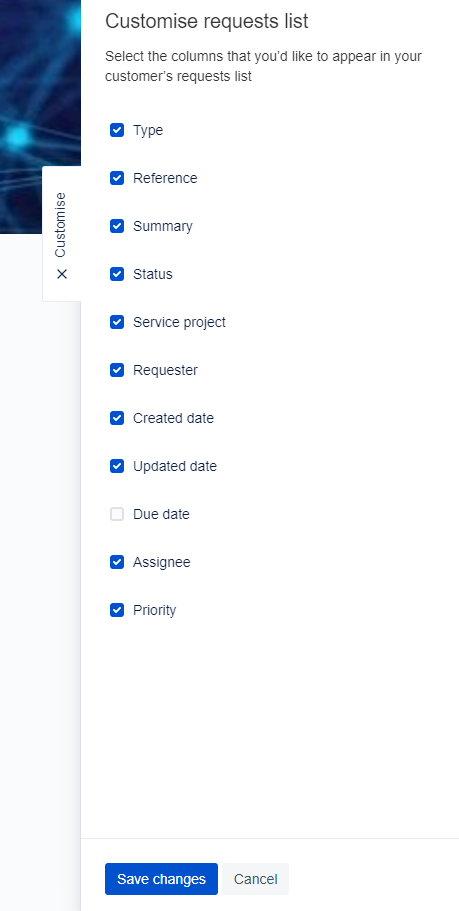
Task: Uncheck the Reference column checkbox
Action: click(x=117, y=178)
